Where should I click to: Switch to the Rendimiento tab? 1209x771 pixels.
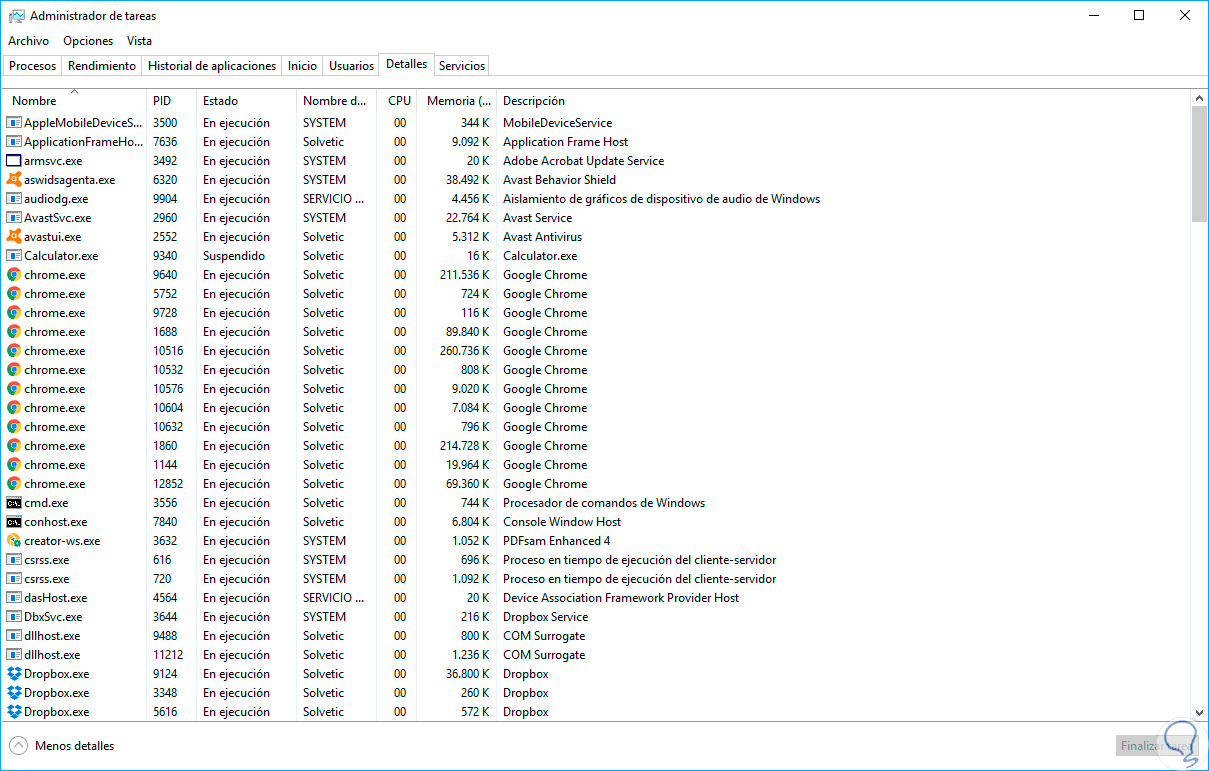click(102, 66)
